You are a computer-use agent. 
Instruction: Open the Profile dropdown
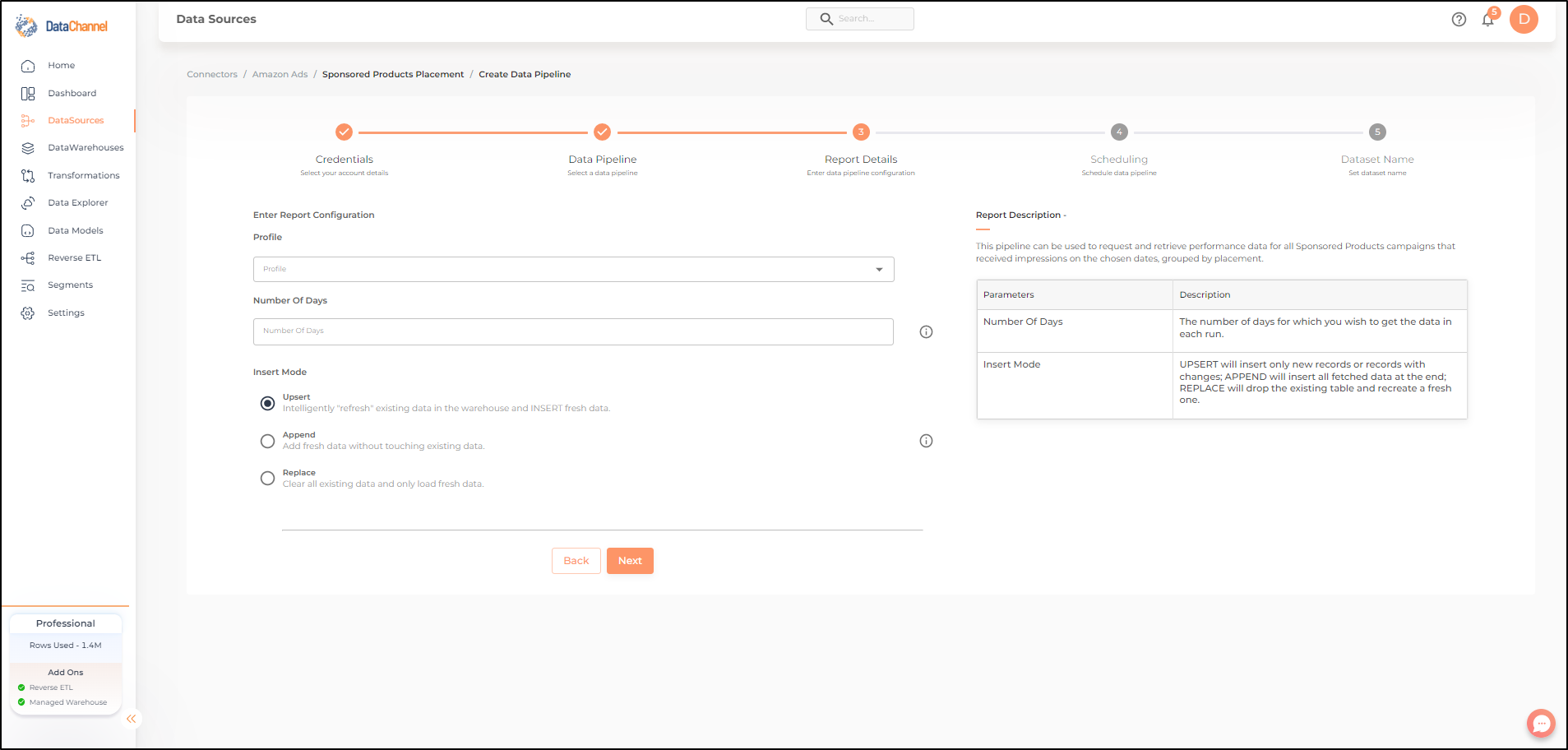point(573,269)
